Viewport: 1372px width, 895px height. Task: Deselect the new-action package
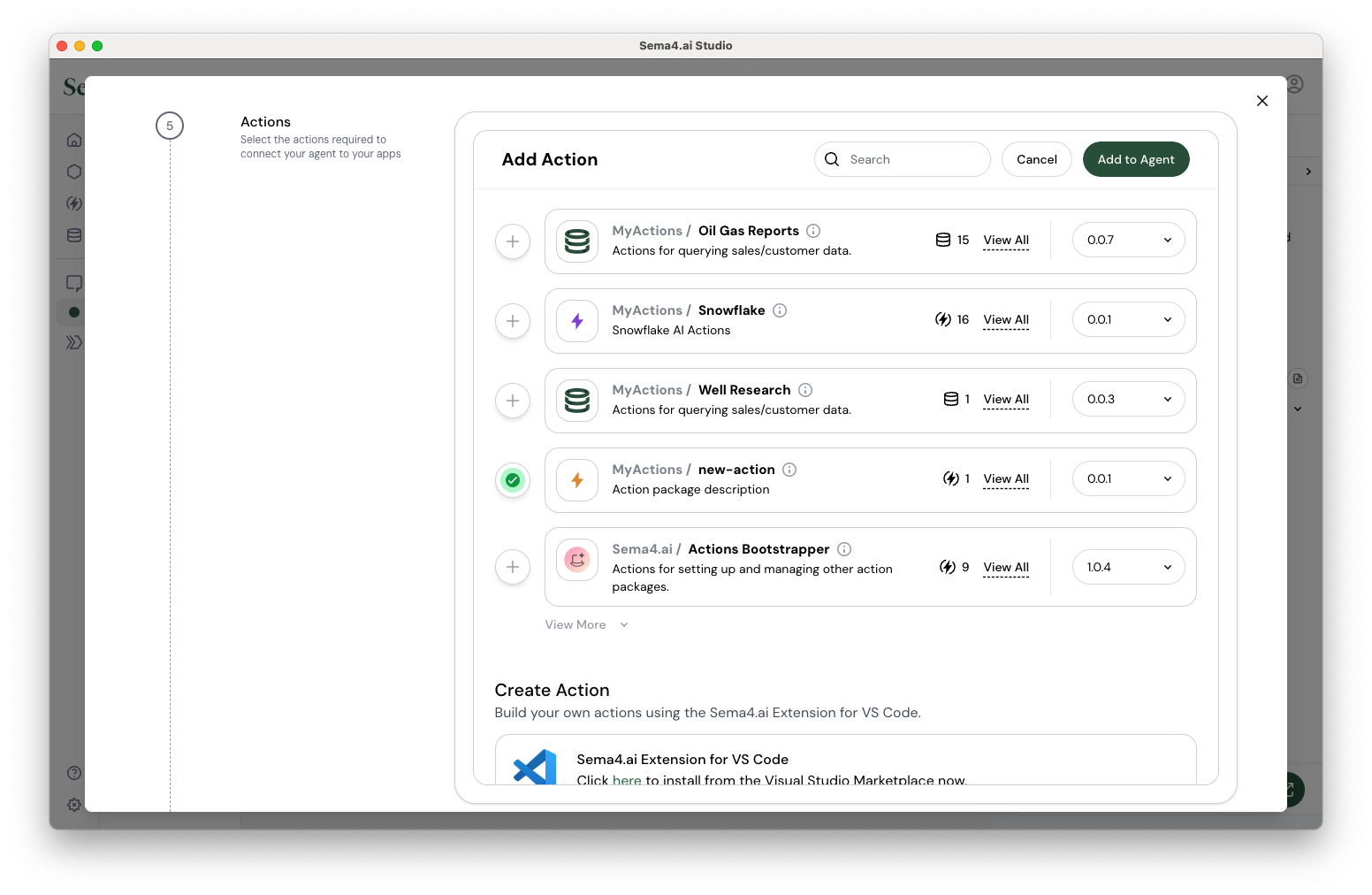(x=513, y=480)
